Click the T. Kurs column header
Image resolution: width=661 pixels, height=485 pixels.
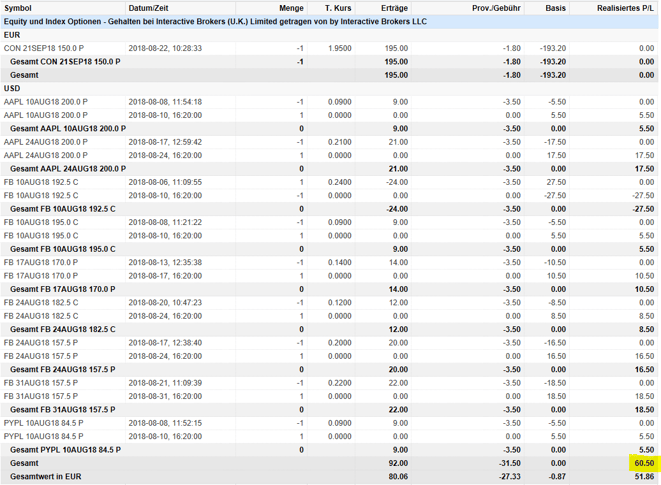(338, 8)
